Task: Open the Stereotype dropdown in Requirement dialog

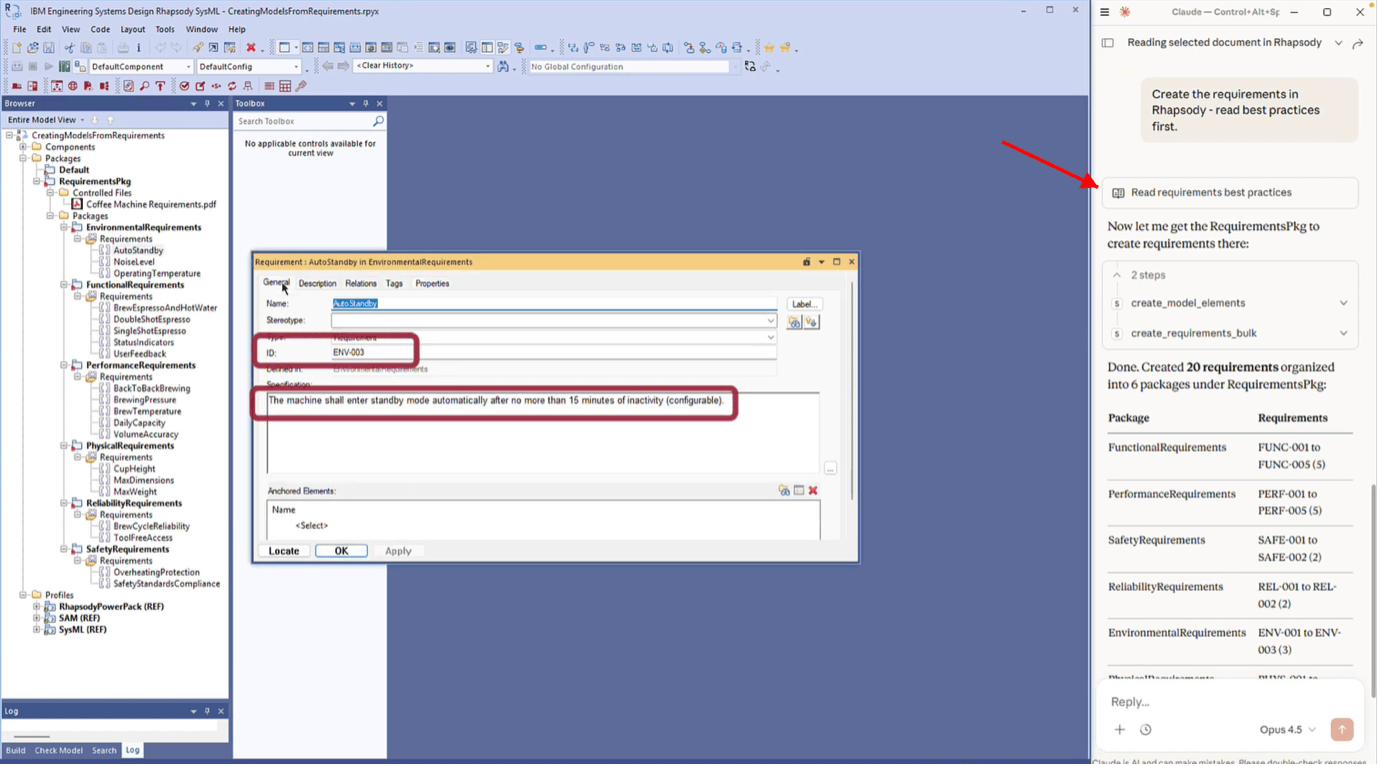Action: (770, 321)
